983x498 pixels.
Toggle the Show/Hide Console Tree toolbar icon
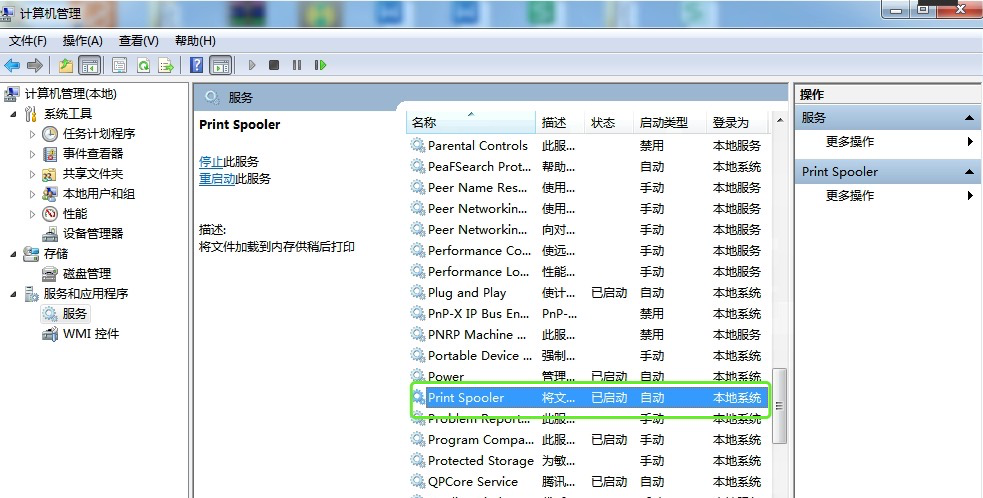90,65
